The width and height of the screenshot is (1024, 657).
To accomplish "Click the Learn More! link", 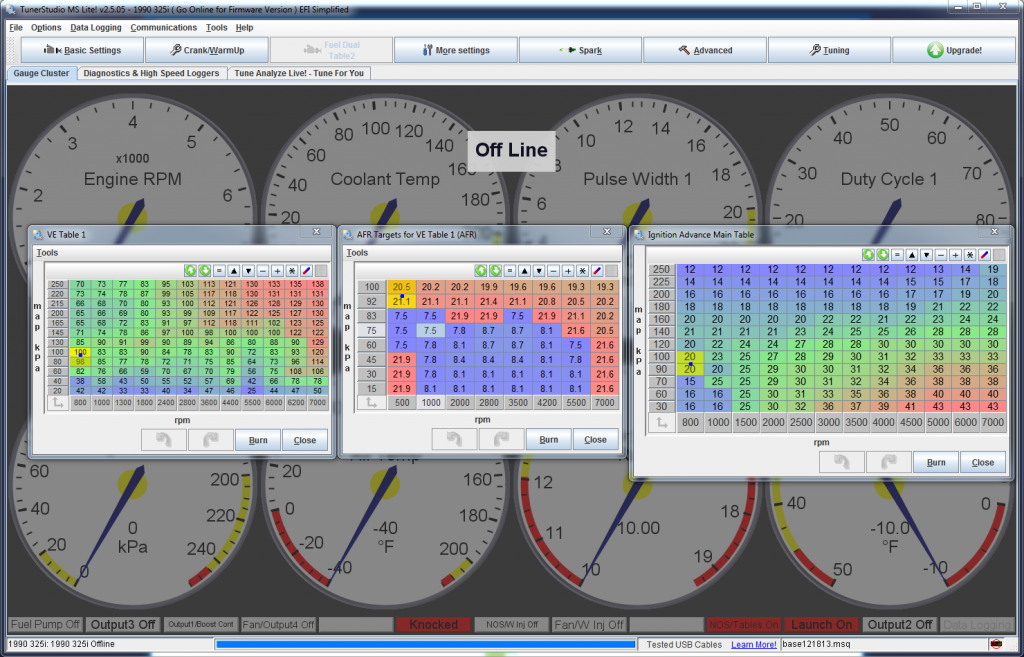I will coord(754,645).
